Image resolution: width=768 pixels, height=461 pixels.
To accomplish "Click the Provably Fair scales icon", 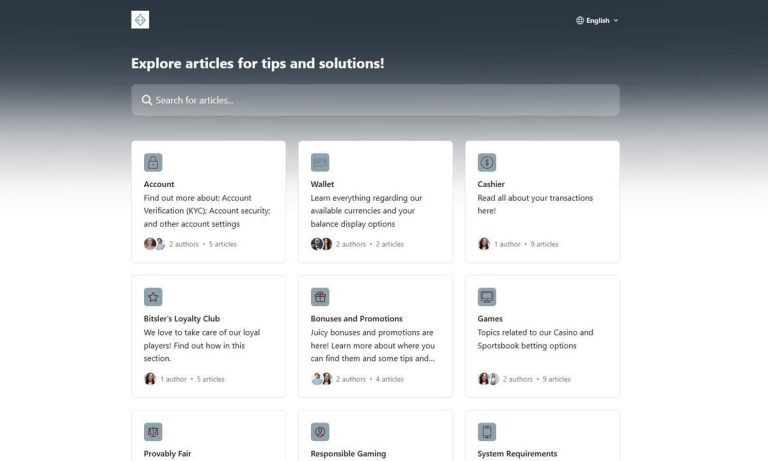I will pos(153,432).
